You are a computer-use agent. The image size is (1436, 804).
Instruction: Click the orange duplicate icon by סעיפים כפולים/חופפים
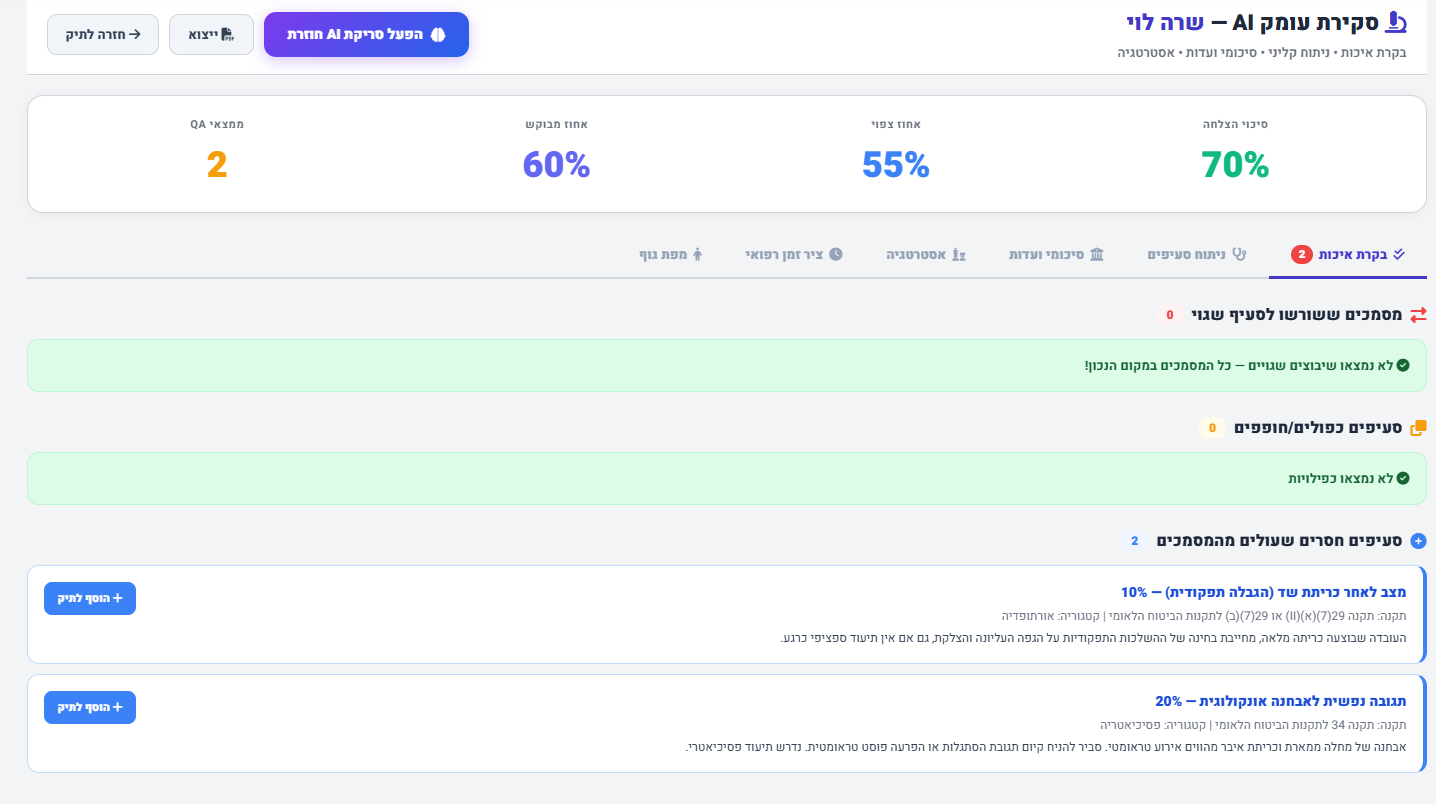pyautogui.click(x=1418, y=428)
